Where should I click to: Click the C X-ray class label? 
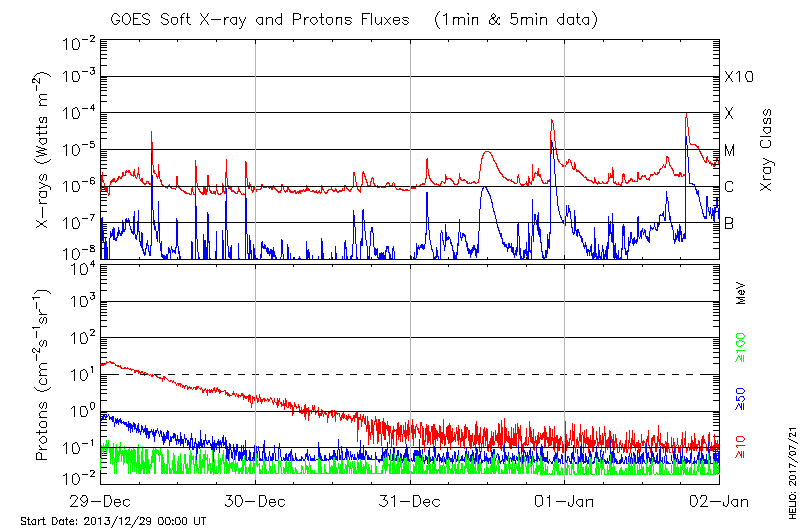[729, 187]
